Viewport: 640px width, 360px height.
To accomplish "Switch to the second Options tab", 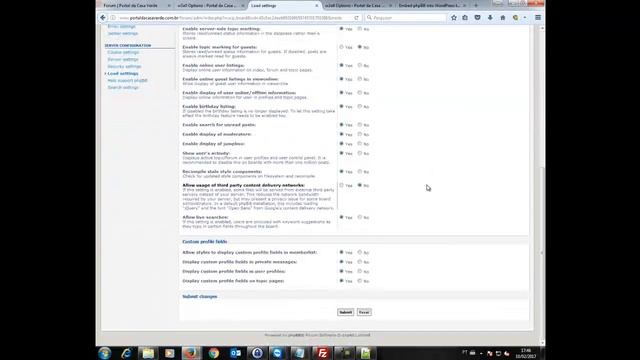I will point(211,6).
